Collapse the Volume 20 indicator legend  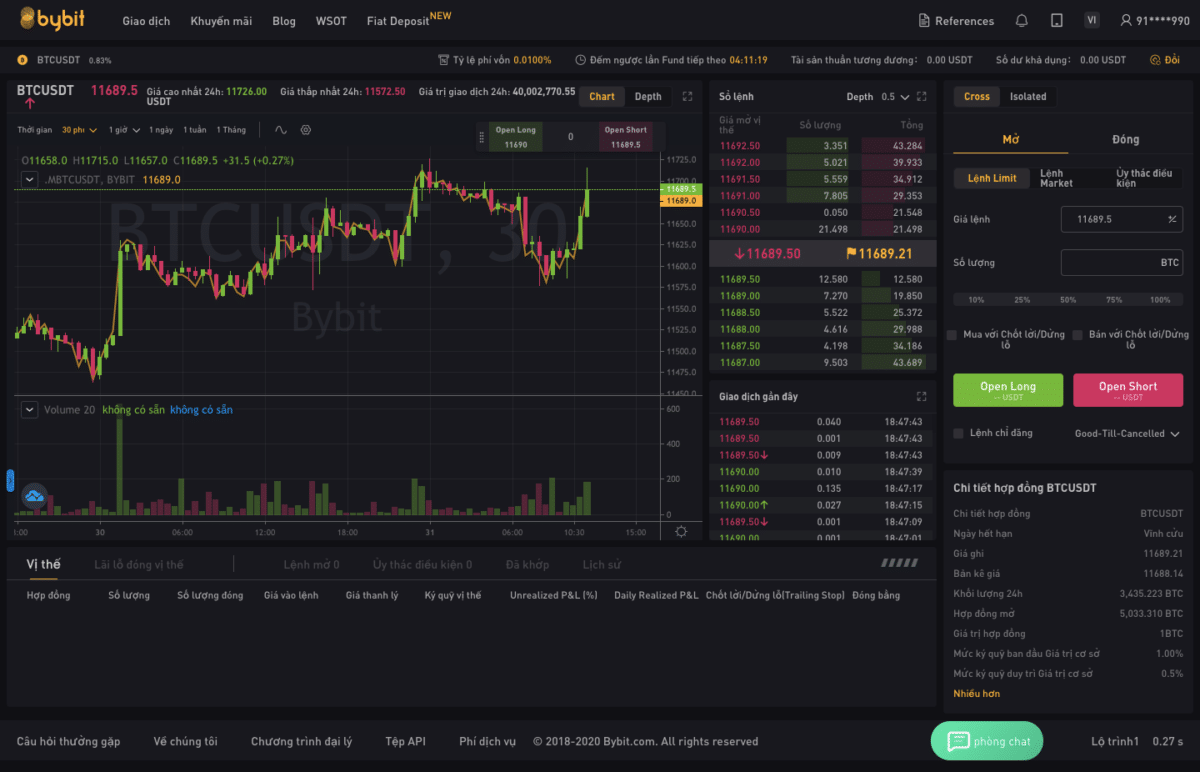(x=30, y=410)
